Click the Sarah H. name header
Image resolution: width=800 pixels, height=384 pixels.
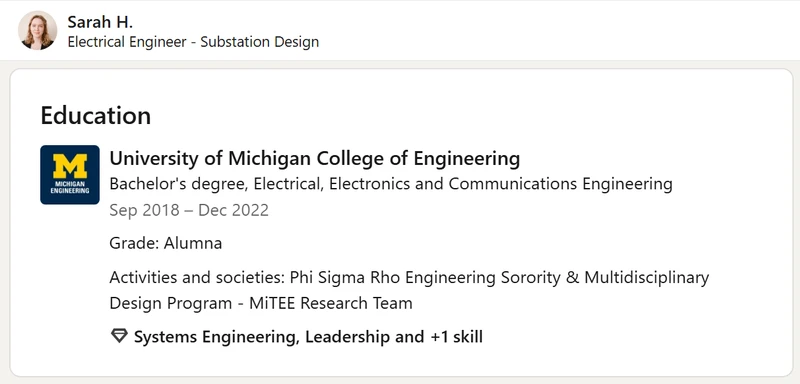tap(100, 22)
